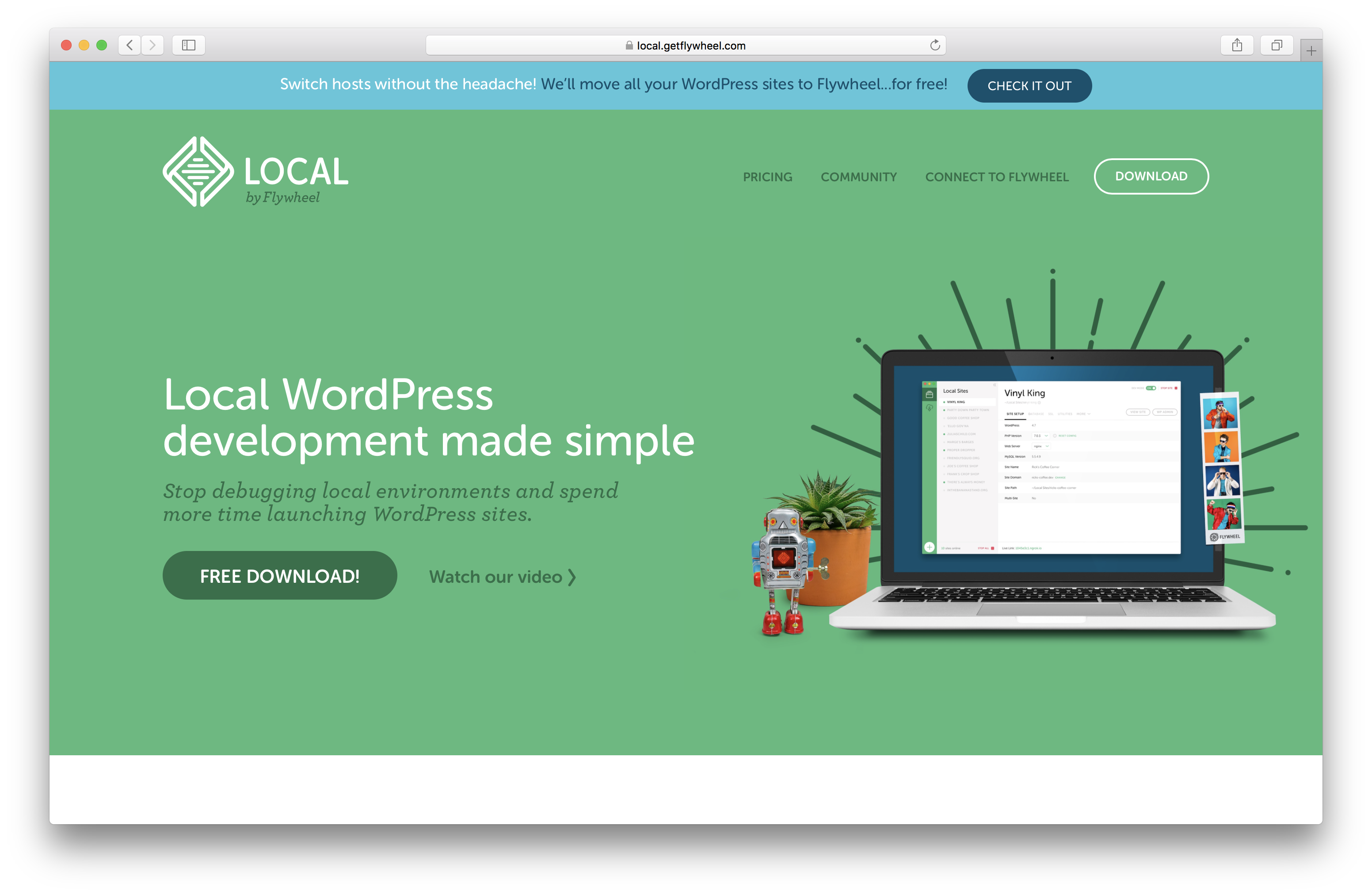Screen dimensions: 1372x895
Task: Click the COMMUNITY menu item
Action: click(859, 175)
